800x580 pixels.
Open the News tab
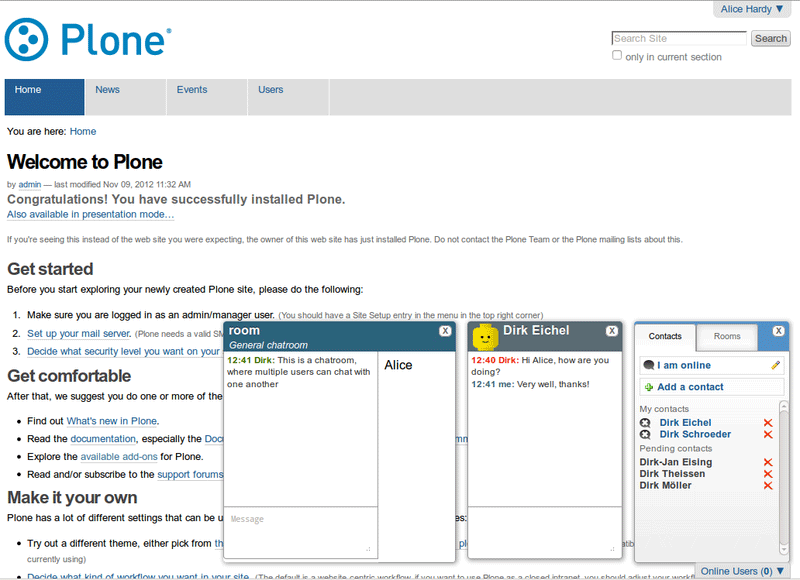(x=126, y=97)
